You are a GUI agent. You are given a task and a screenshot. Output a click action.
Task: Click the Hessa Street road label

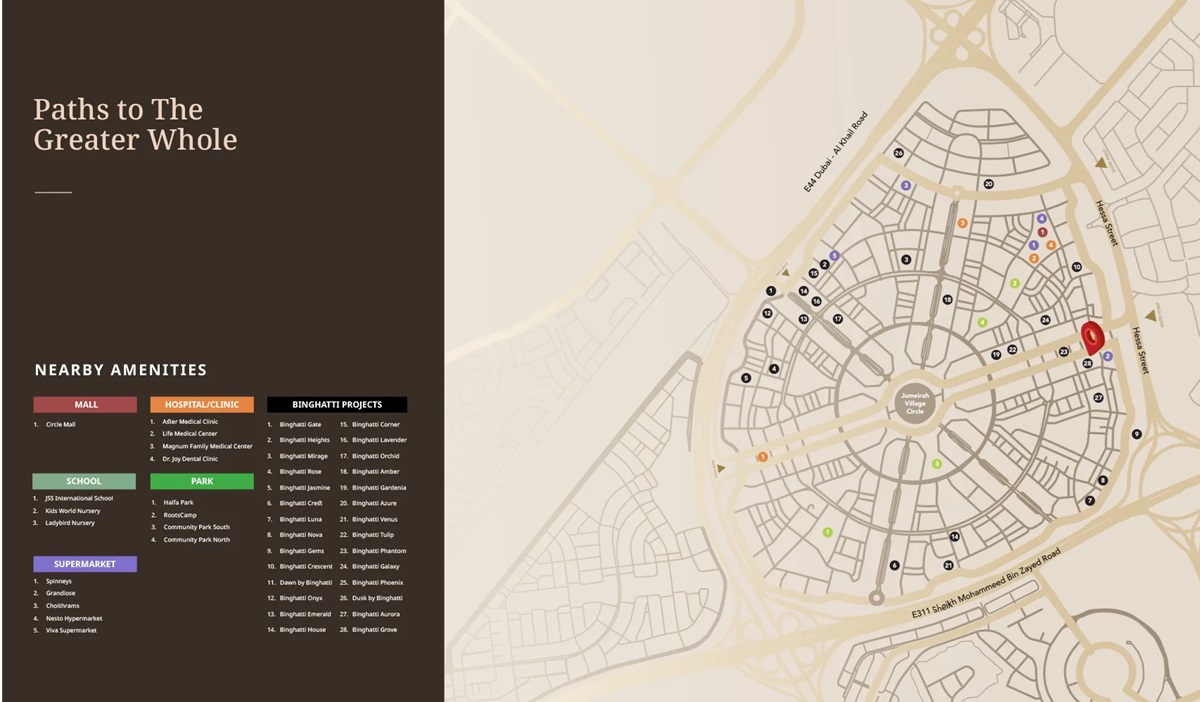tap(1106, 222)
